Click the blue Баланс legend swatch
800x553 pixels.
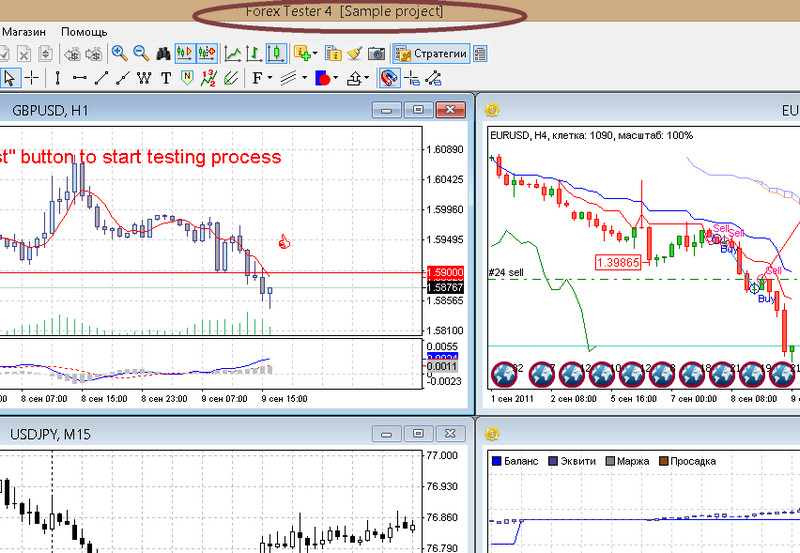tap(496, 461)
